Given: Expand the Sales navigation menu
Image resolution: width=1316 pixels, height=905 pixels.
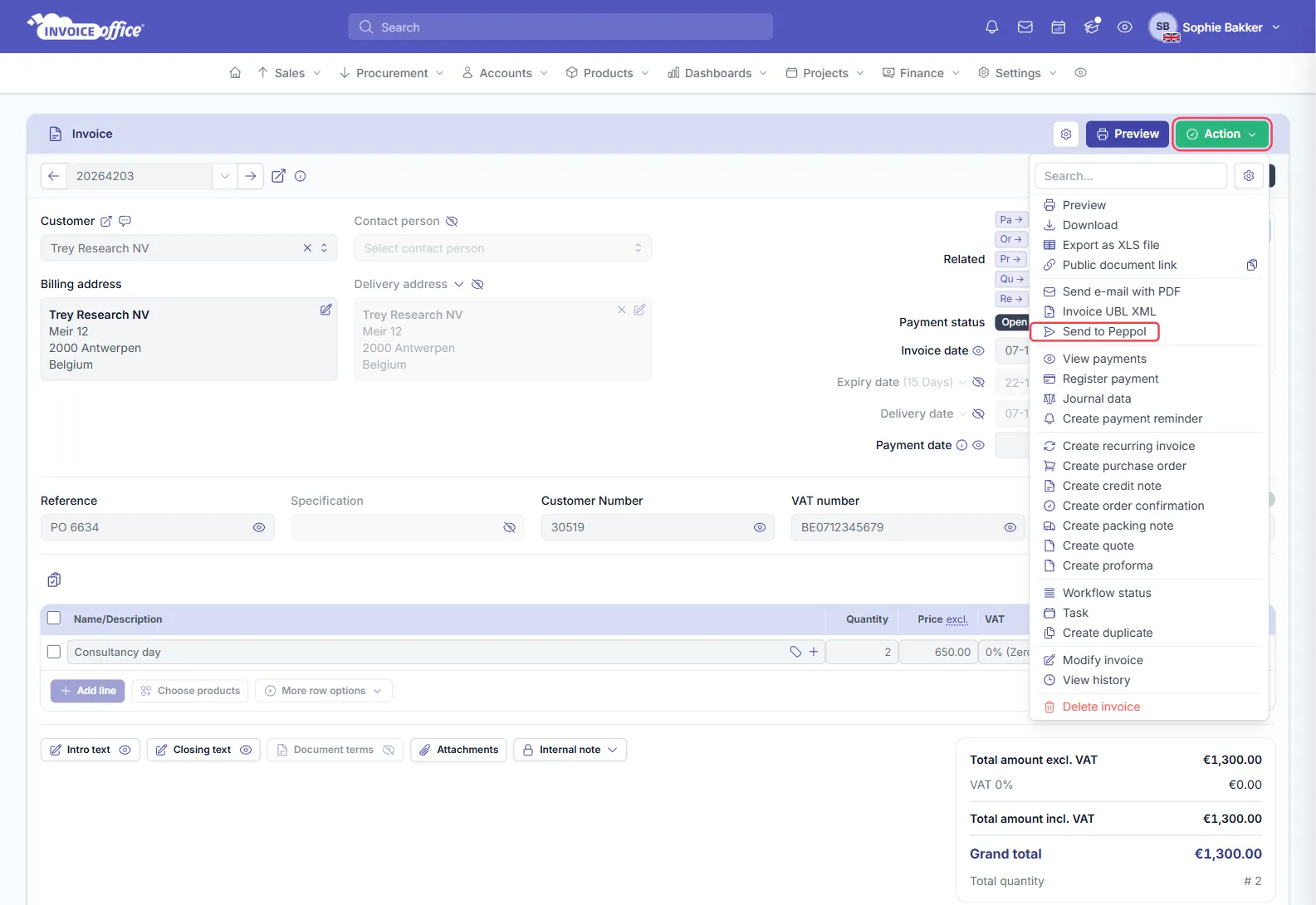Looking at the screenshot, I should 289,73.
